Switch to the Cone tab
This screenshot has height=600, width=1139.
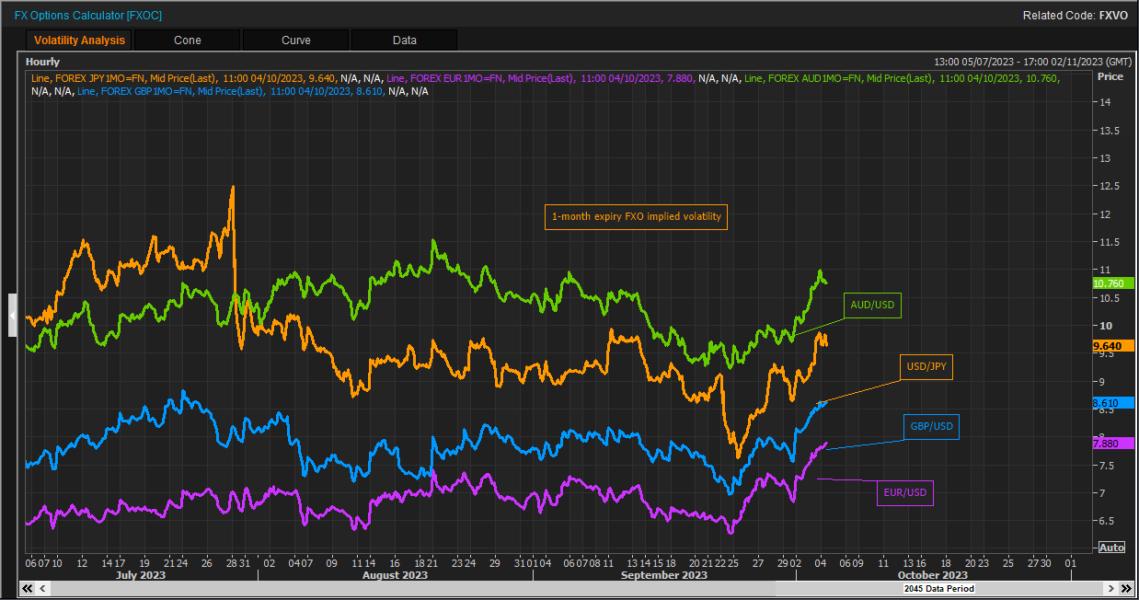coord(187,40)
